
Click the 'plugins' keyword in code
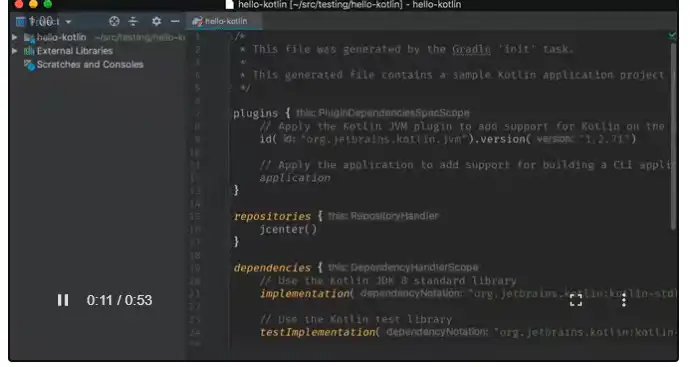pyautogui.click(x=255, y=114)
